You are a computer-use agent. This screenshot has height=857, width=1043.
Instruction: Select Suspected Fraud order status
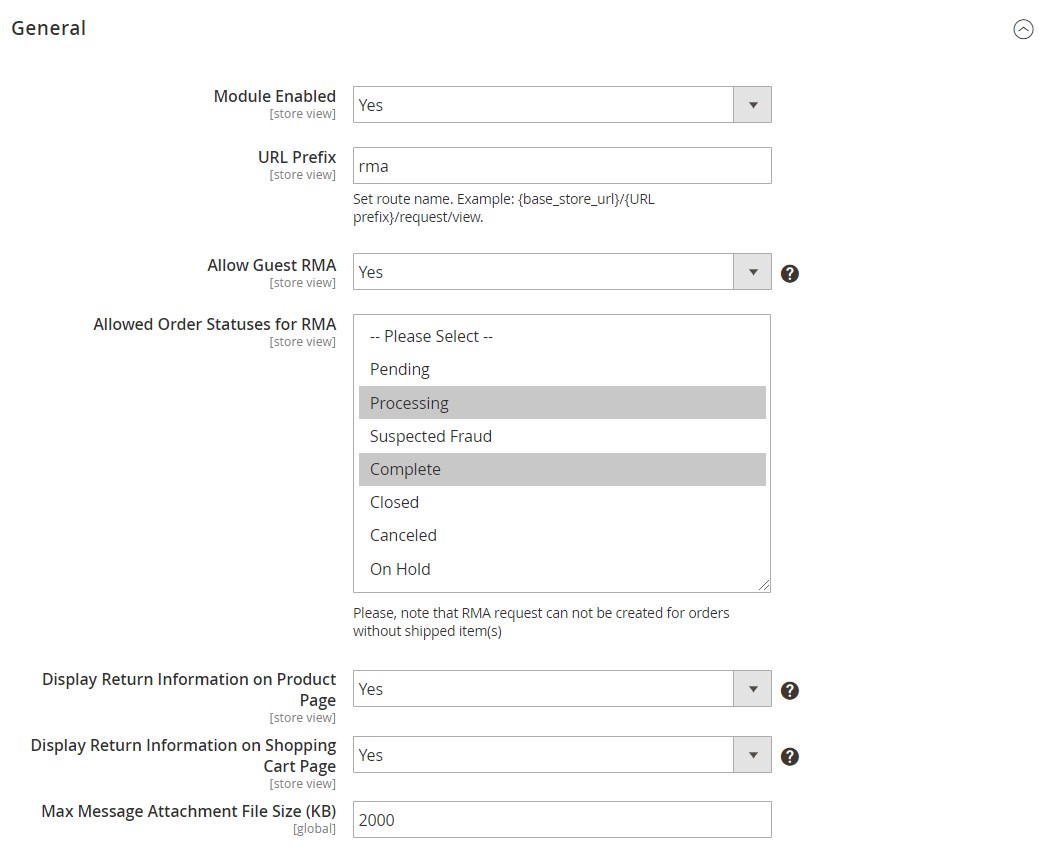(x=562, y=436)
